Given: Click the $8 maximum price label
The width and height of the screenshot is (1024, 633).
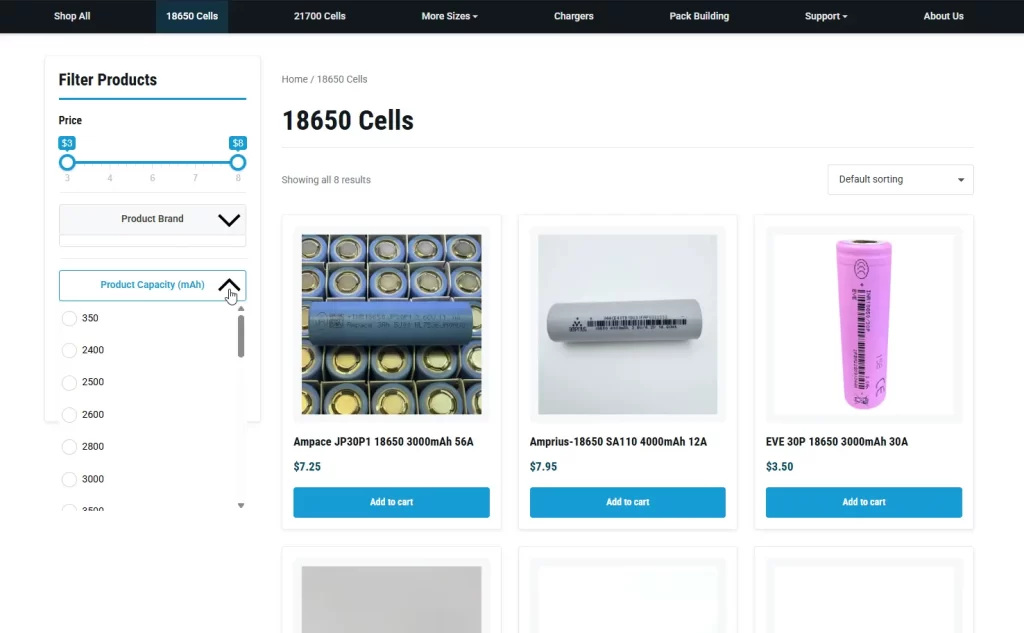Looking at the screenshot, I should click(238, 143).
